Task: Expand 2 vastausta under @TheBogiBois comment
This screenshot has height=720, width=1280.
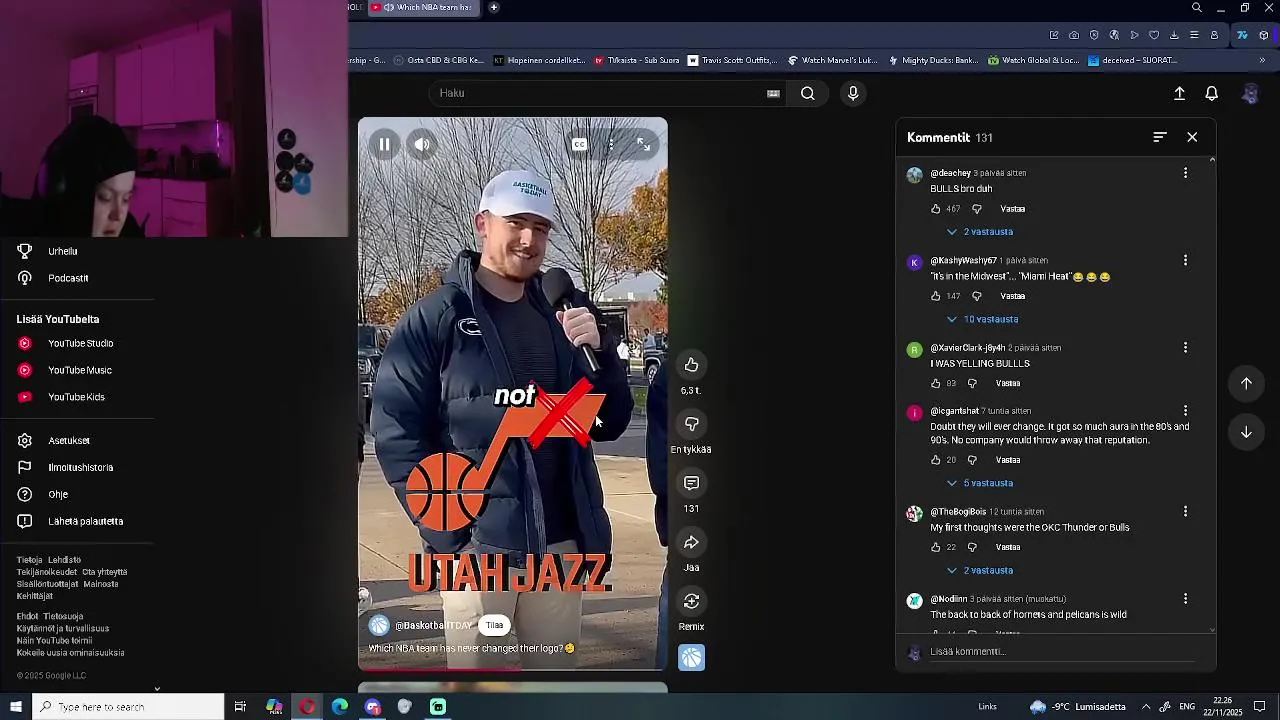Action: [980, 571]
